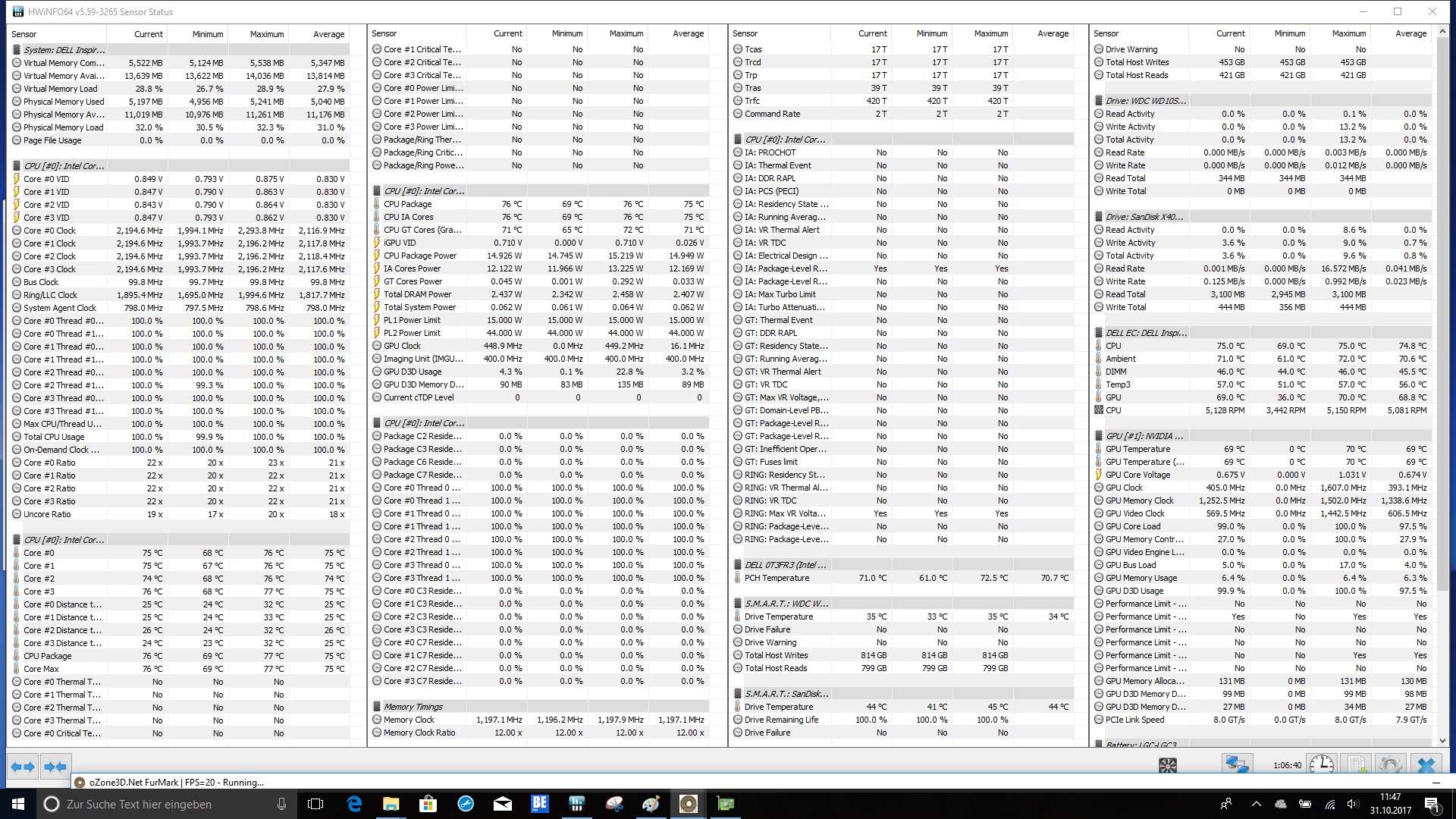Show hidden system tray icons chevron
The width and height of the screenshot is (1456, 819).
(1256, 804)
